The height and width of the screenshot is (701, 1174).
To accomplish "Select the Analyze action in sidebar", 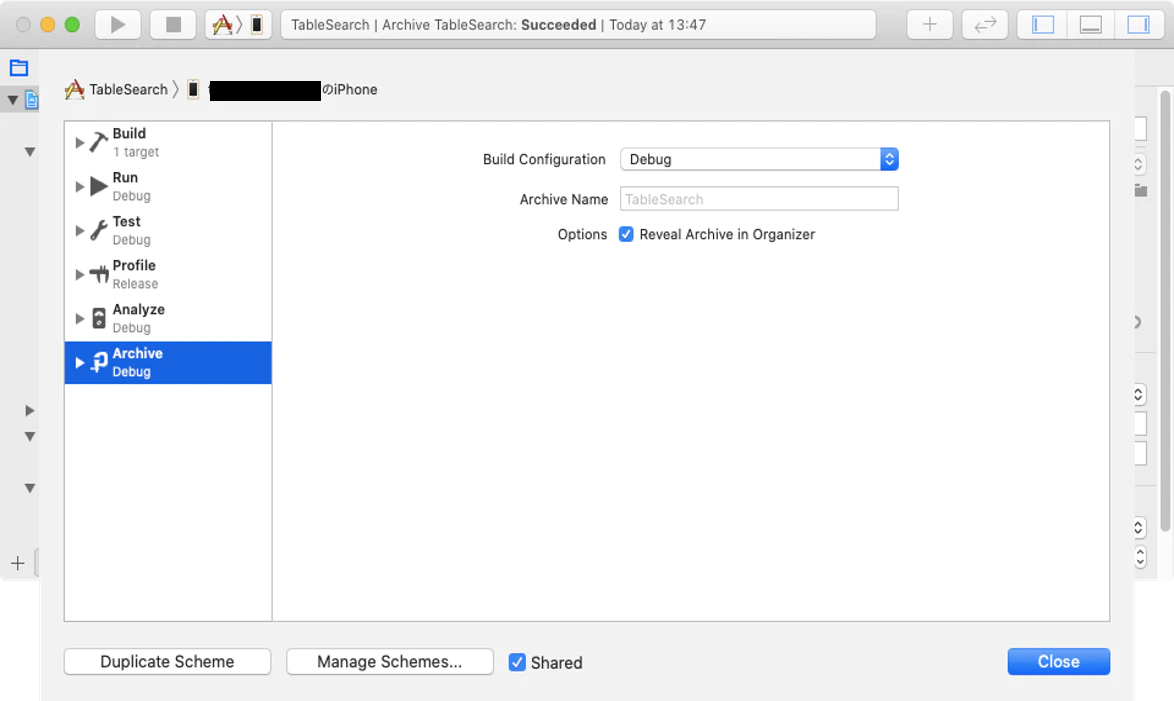I will [168, 318].
